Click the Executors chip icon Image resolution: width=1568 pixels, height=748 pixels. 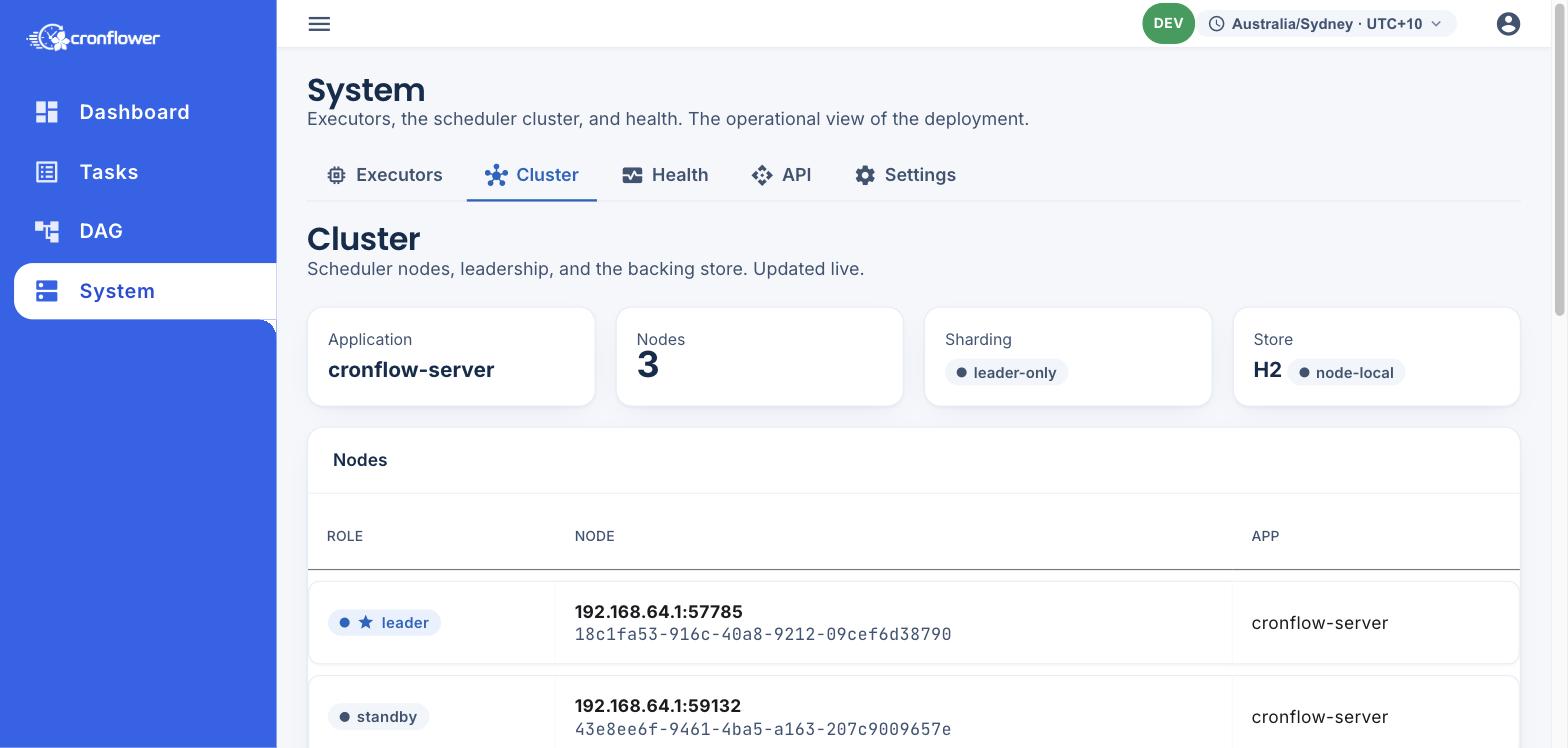pyautogui.click(x=336, y=175)
